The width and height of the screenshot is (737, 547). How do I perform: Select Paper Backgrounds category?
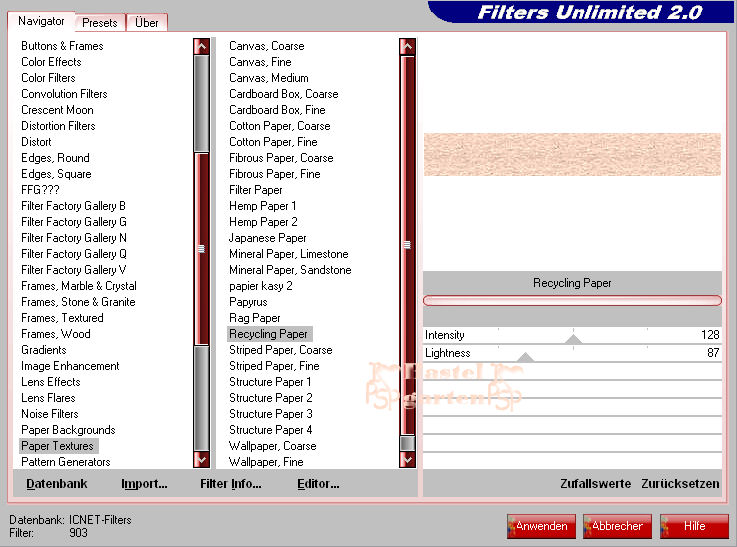tap(68, 430)
